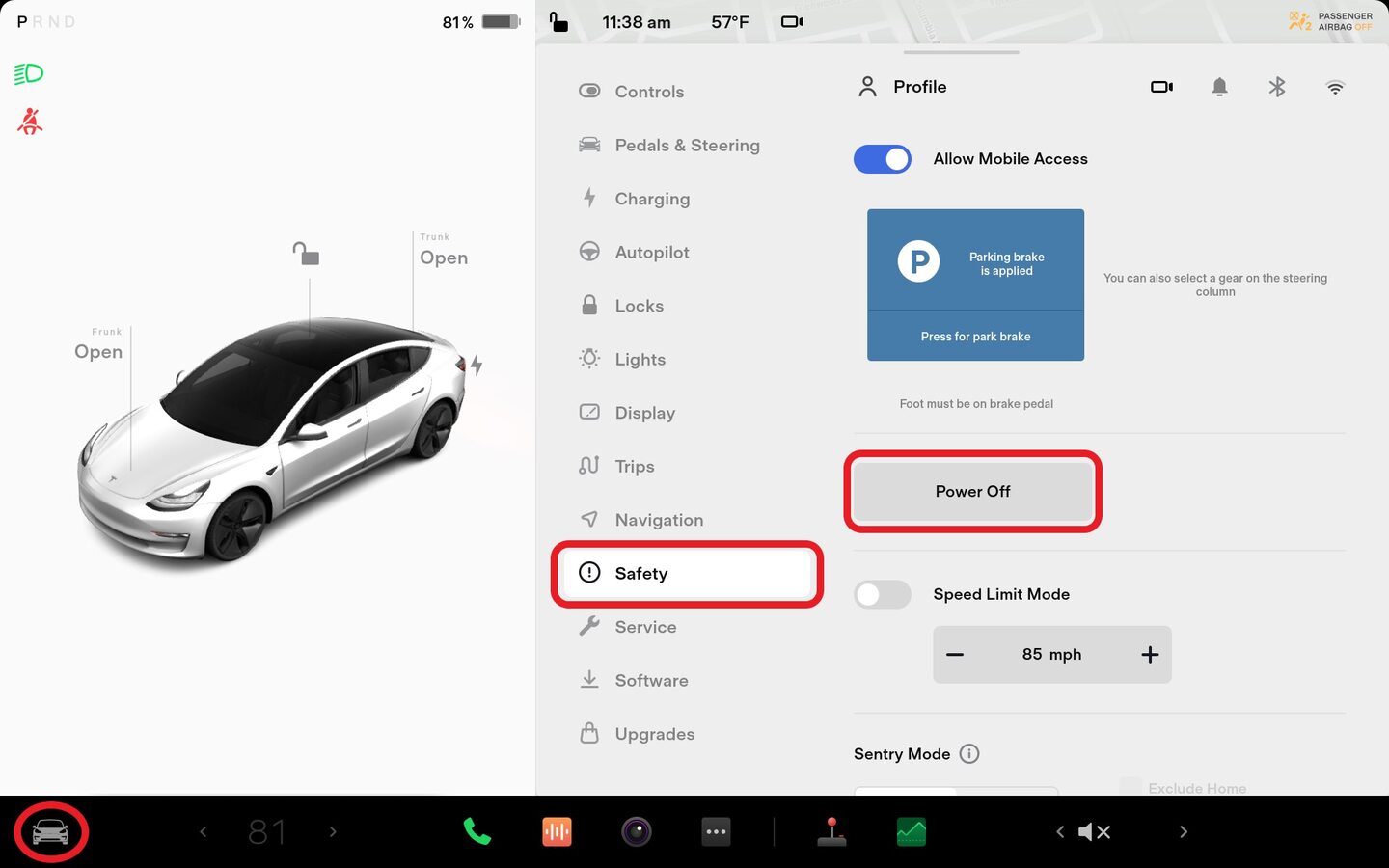Open the three-dots app launcher
The height and width of the screenshot is (868, 1389).
pos(716,831)
